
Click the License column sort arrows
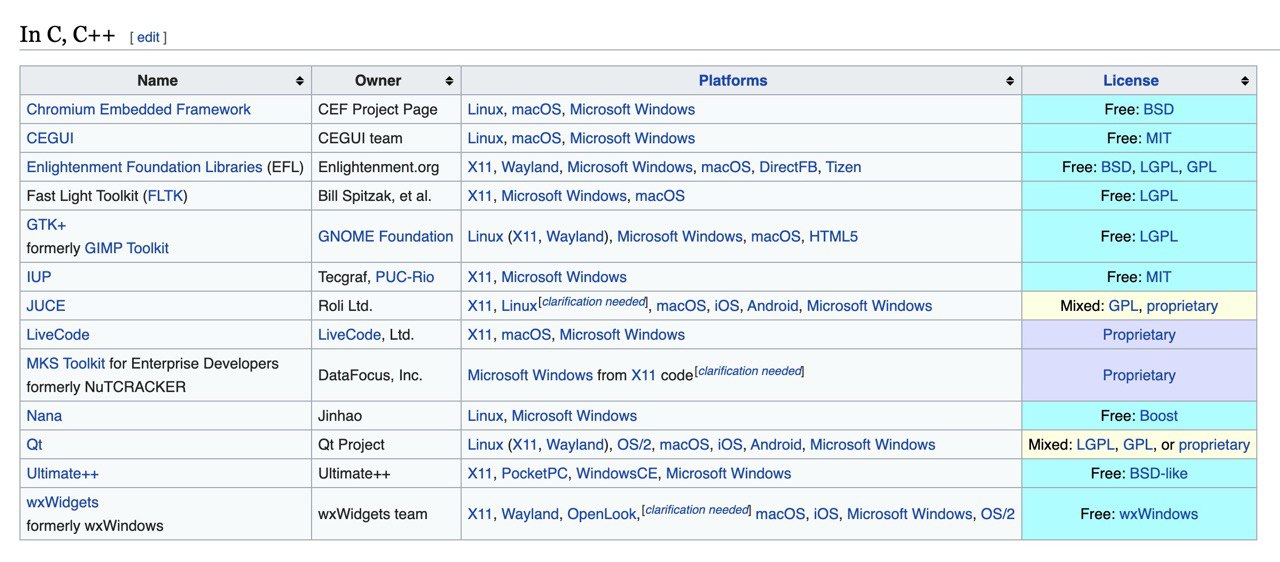[x=1245, y=81]
